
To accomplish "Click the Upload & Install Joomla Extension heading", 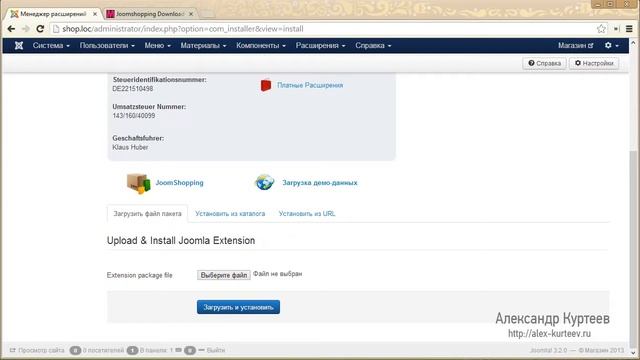I will click(181, 240).
